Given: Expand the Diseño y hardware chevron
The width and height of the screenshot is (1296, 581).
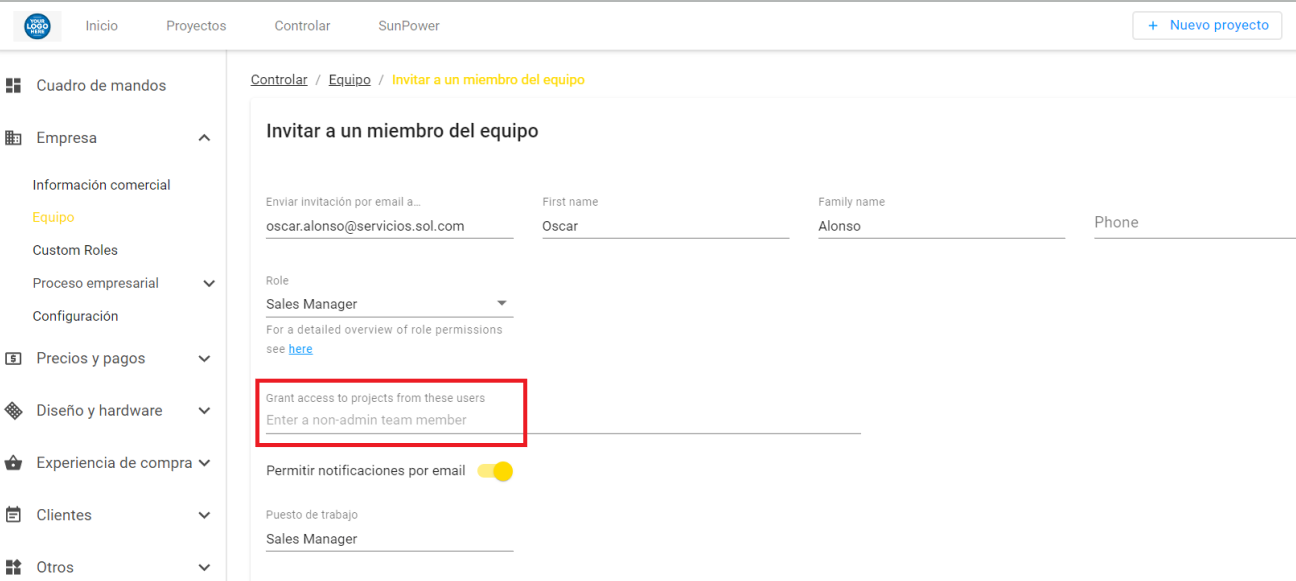Looking at the screenshot, I should 204,411.
